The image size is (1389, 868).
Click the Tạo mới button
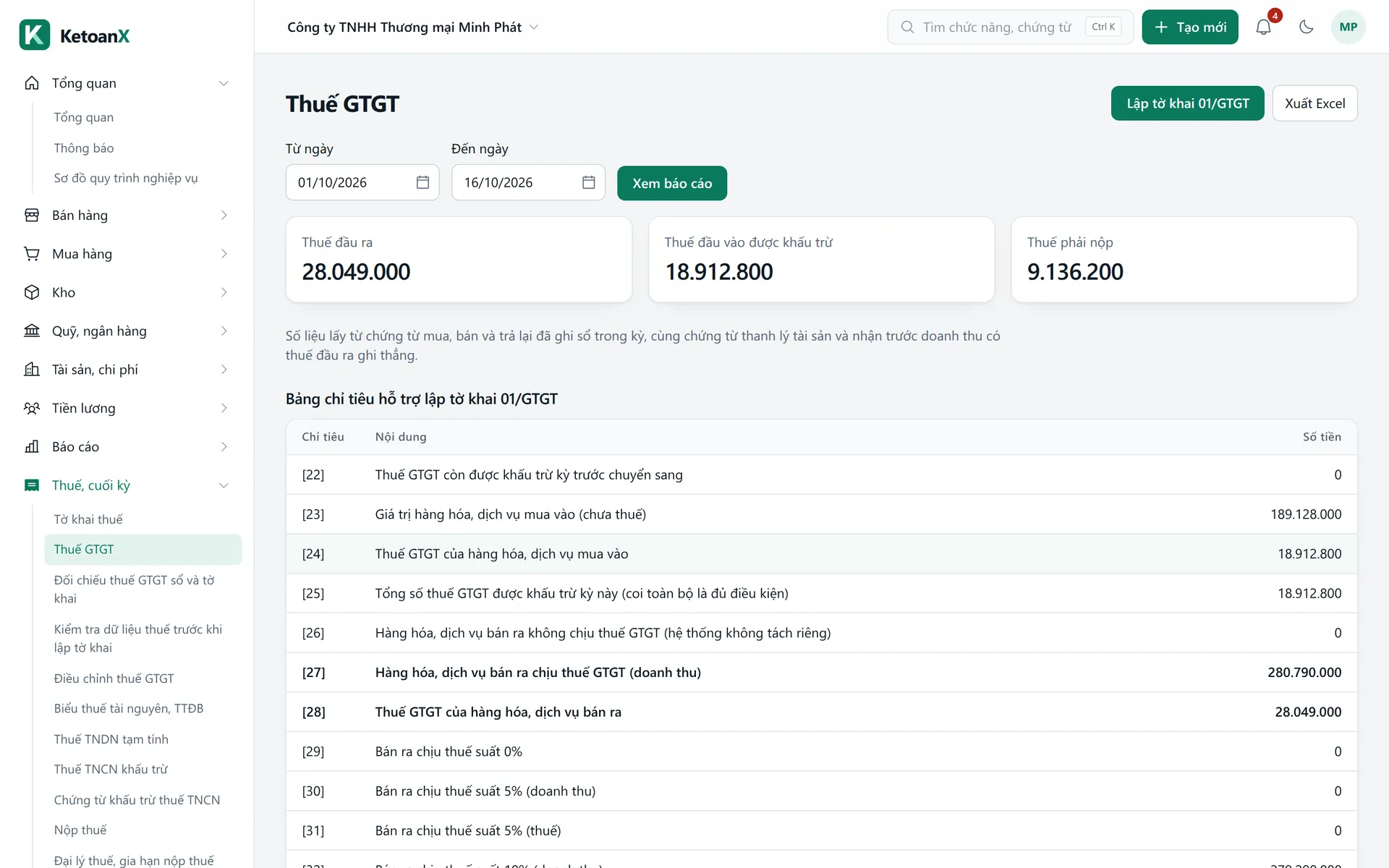1190,27
